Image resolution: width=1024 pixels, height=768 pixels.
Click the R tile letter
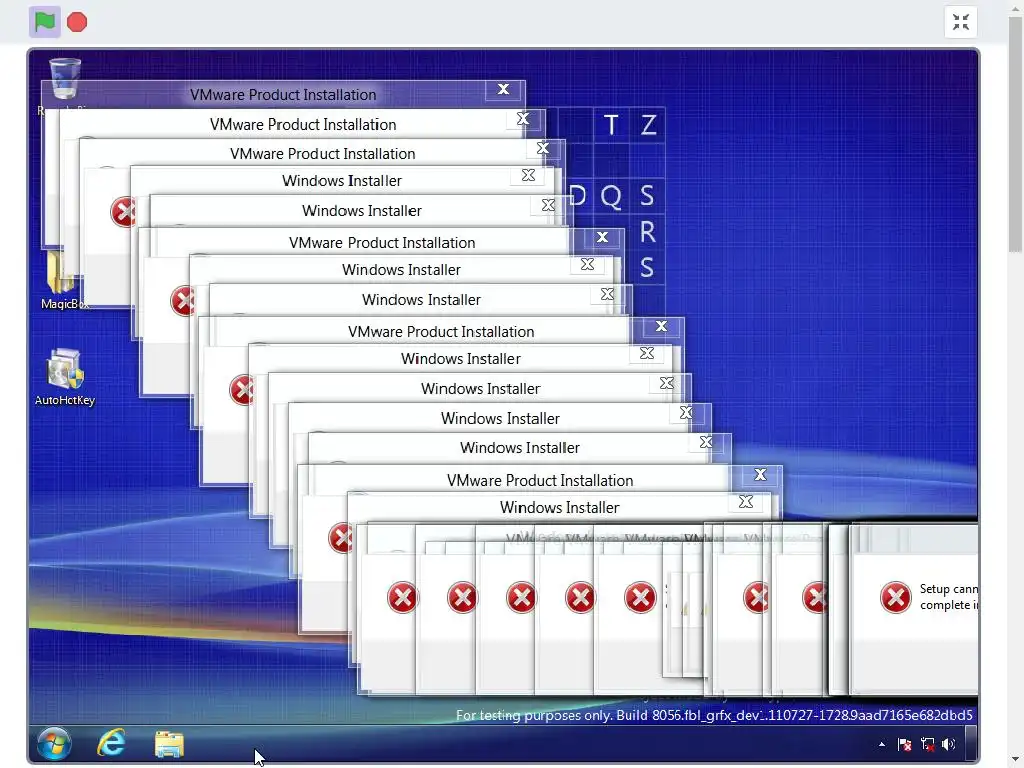tap(647, 232)
